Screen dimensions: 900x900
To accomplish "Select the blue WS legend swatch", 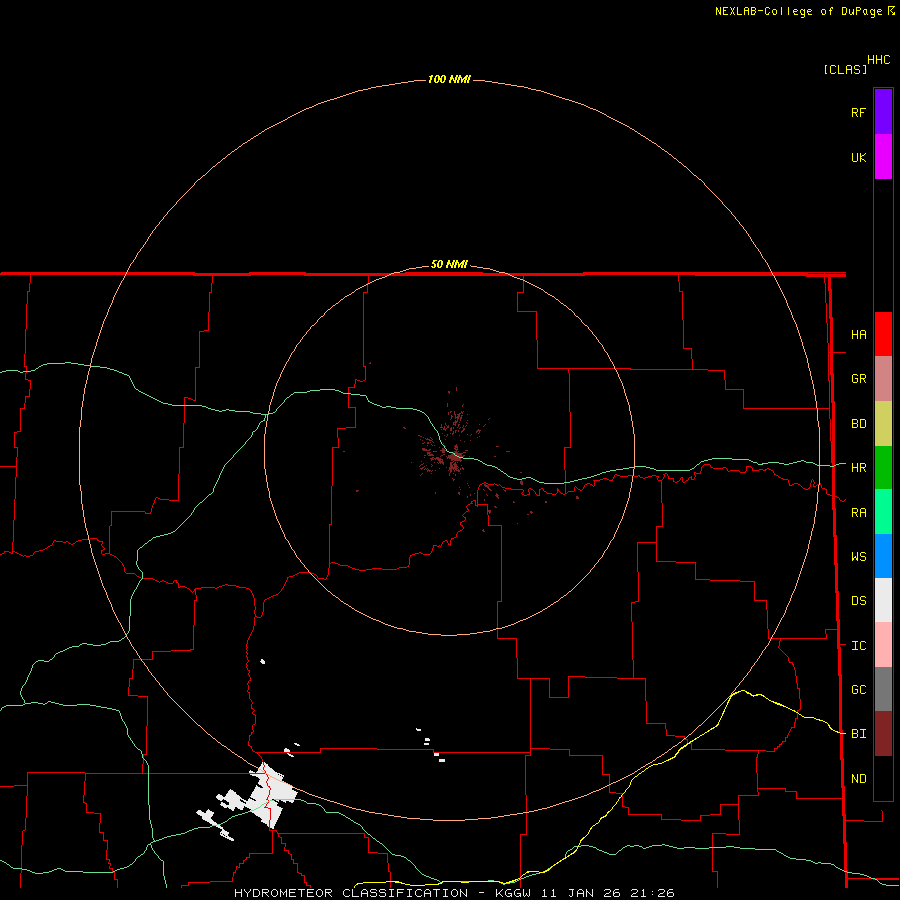I will coord(883,556).
